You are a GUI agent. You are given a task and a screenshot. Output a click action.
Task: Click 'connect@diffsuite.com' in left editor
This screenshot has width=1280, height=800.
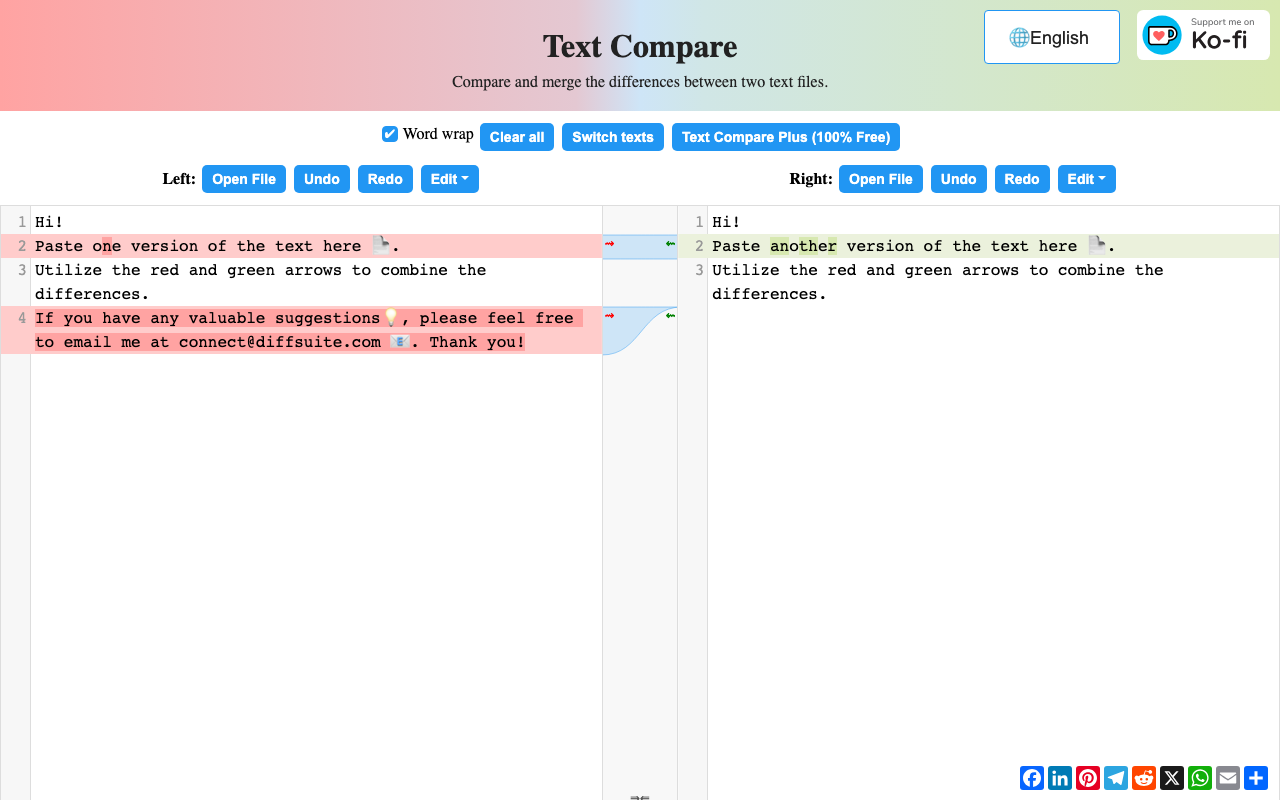(x=280, y=342)
